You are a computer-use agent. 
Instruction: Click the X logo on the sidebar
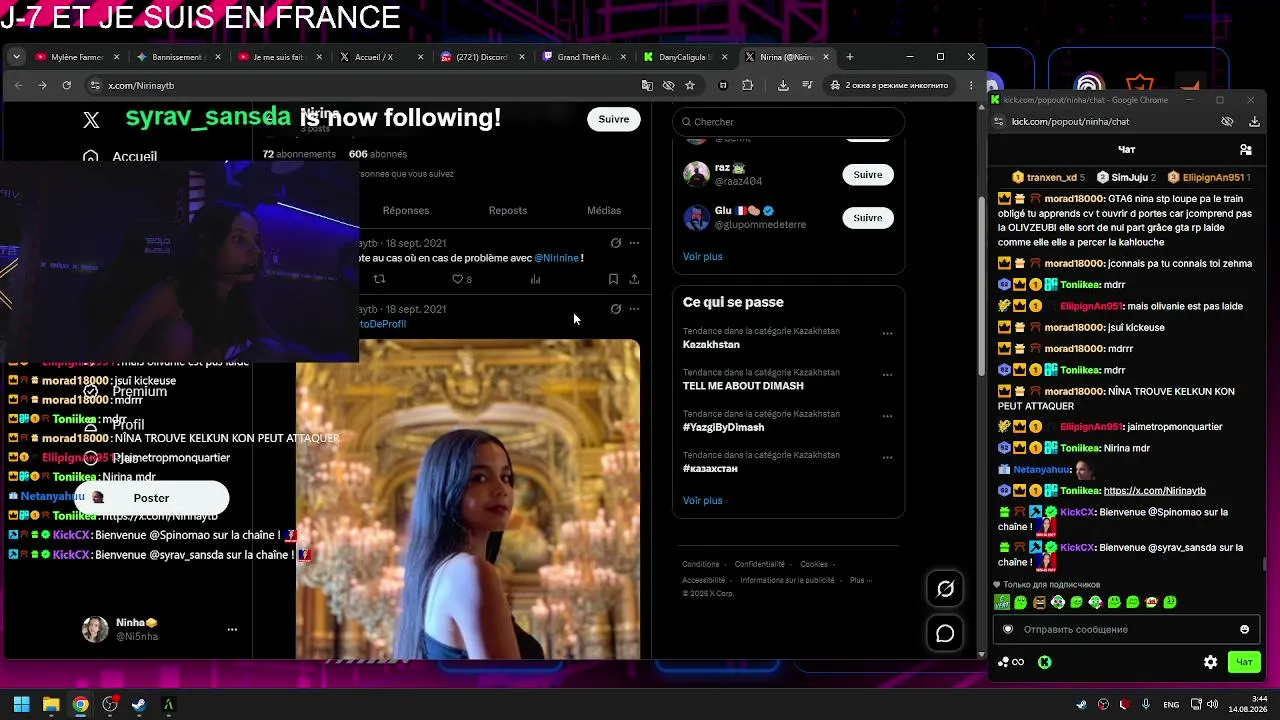pos(91,120)
